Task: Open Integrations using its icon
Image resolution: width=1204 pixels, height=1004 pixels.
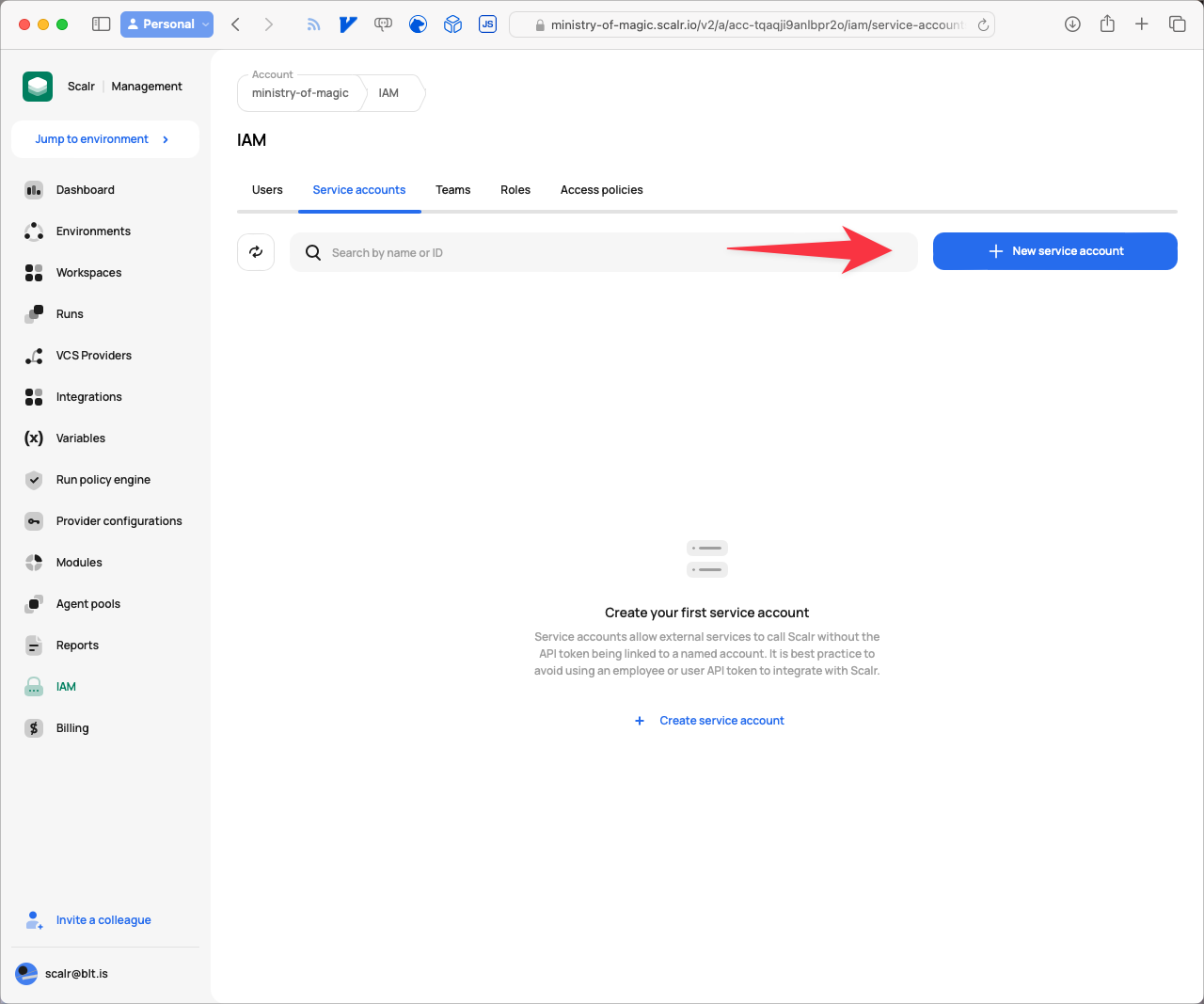Action: 34,397
